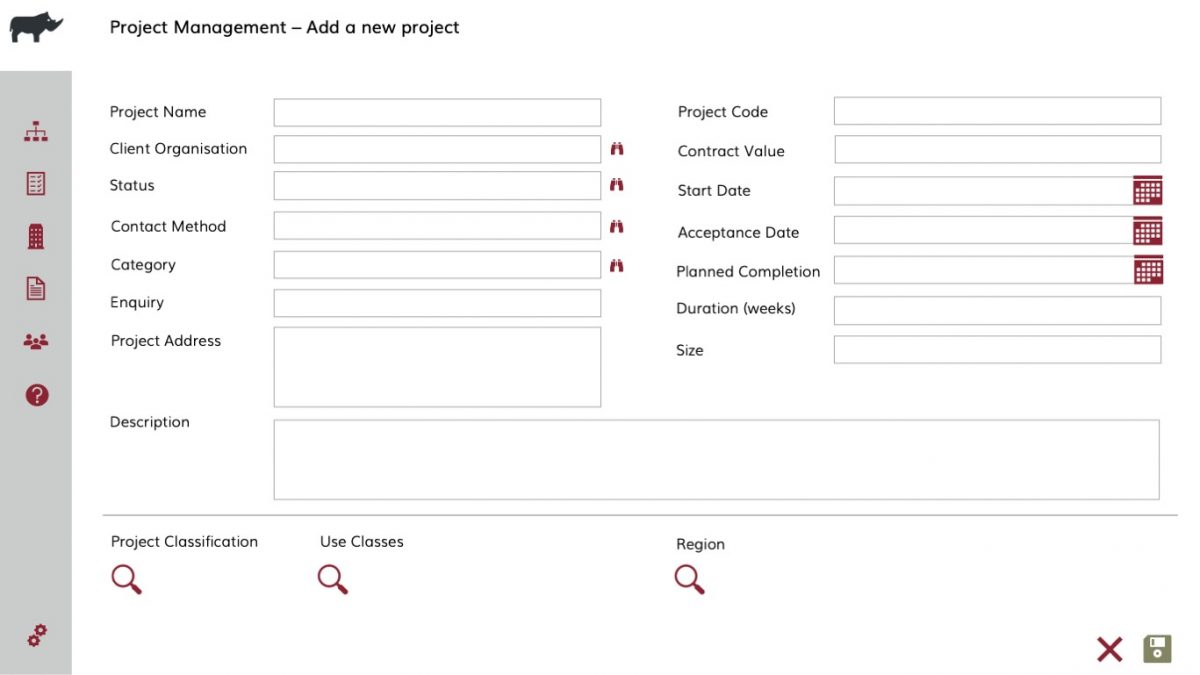Cancel the form with the red X
Screen dimensions: 1200x675
click(x=1109, y=649)
